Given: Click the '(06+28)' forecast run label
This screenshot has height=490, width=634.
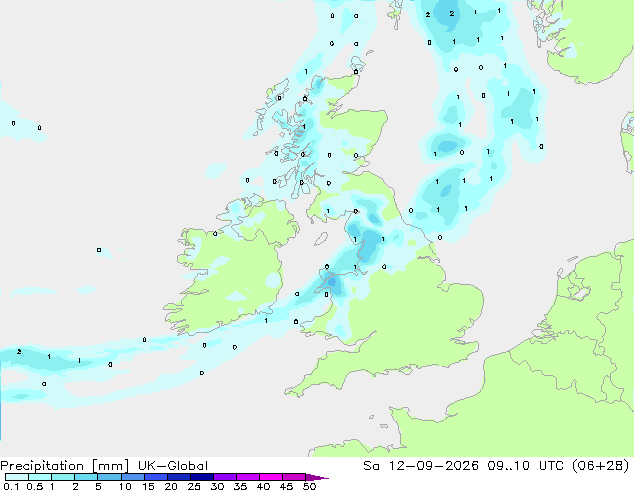Looking at the screenshot, I should pyautogui.click(x=601, y=466).
